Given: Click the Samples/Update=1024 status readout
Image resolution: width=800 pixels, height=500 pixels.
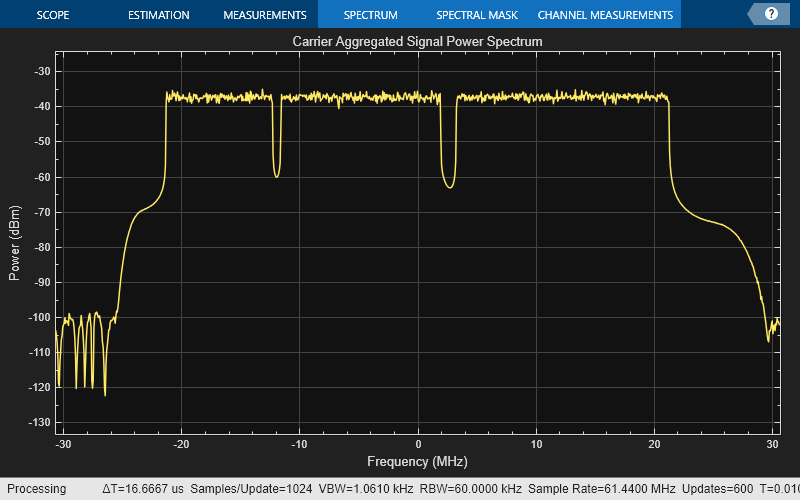Looking at the screenshot, I should (x=251, y=489).
